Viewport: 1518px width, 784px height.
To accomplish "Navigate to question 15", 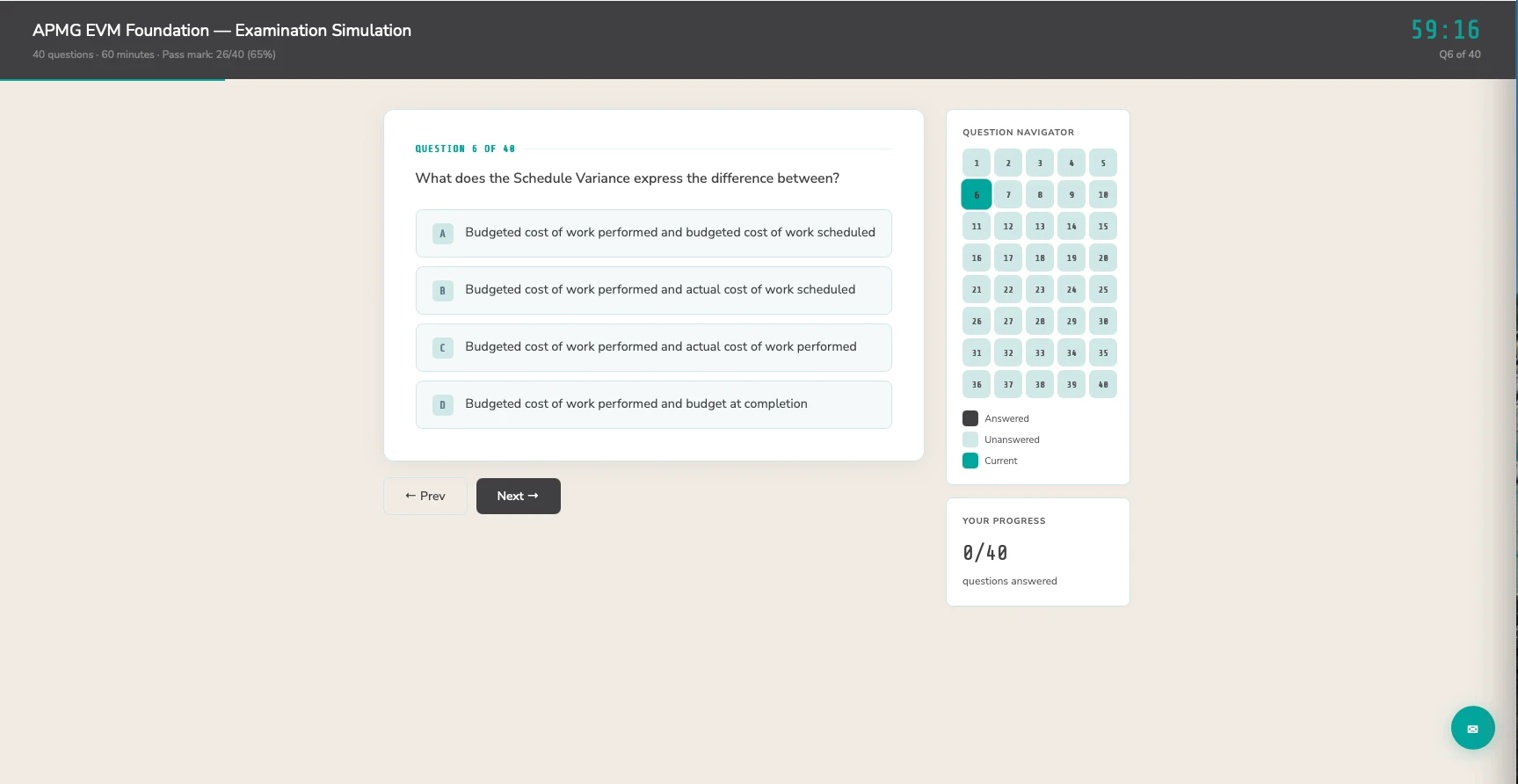I will click(1103, 226).
